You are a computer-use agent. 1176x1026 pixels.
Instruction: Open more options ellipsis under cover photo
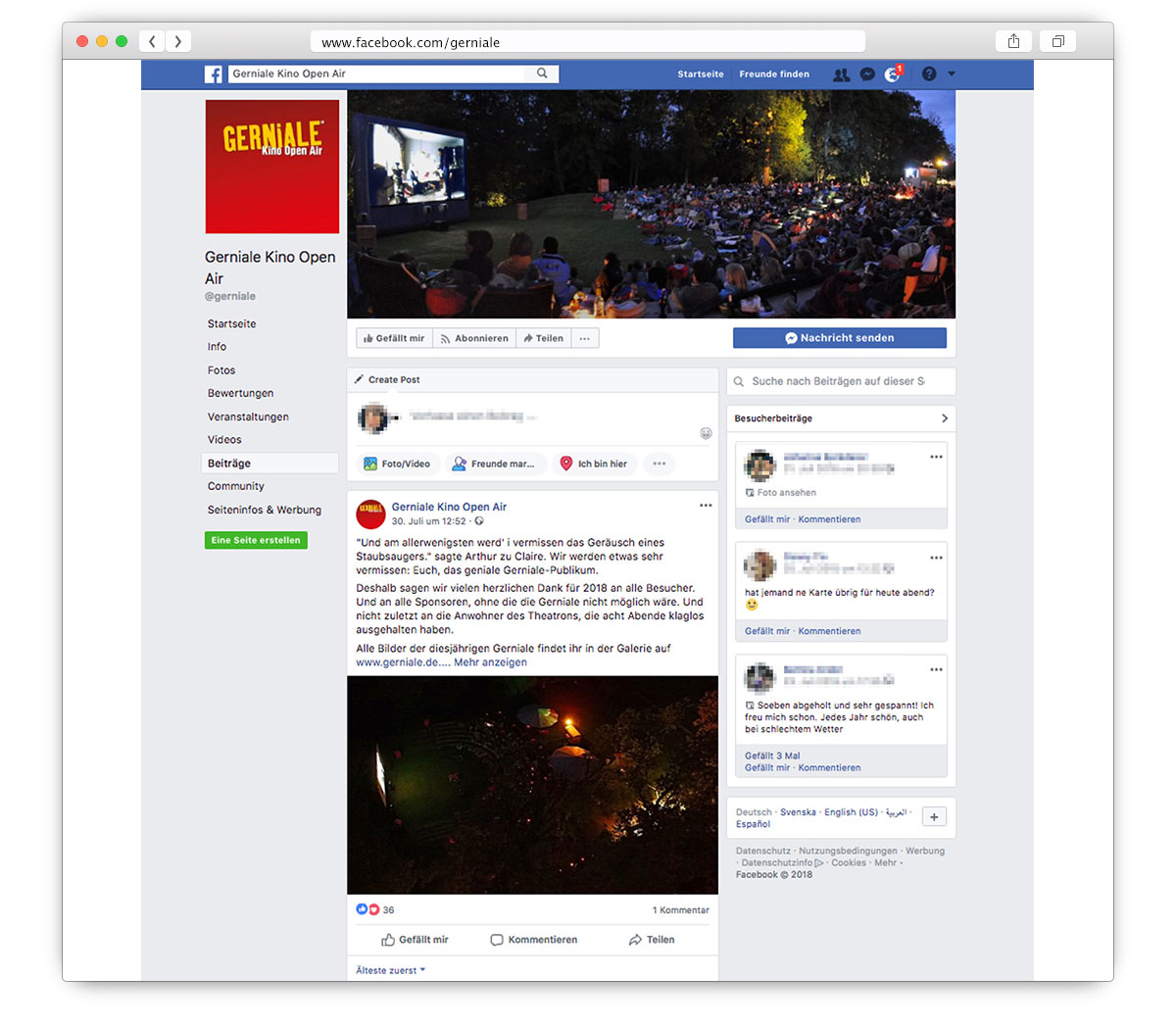pyautogui.click(x=585, y=338)
